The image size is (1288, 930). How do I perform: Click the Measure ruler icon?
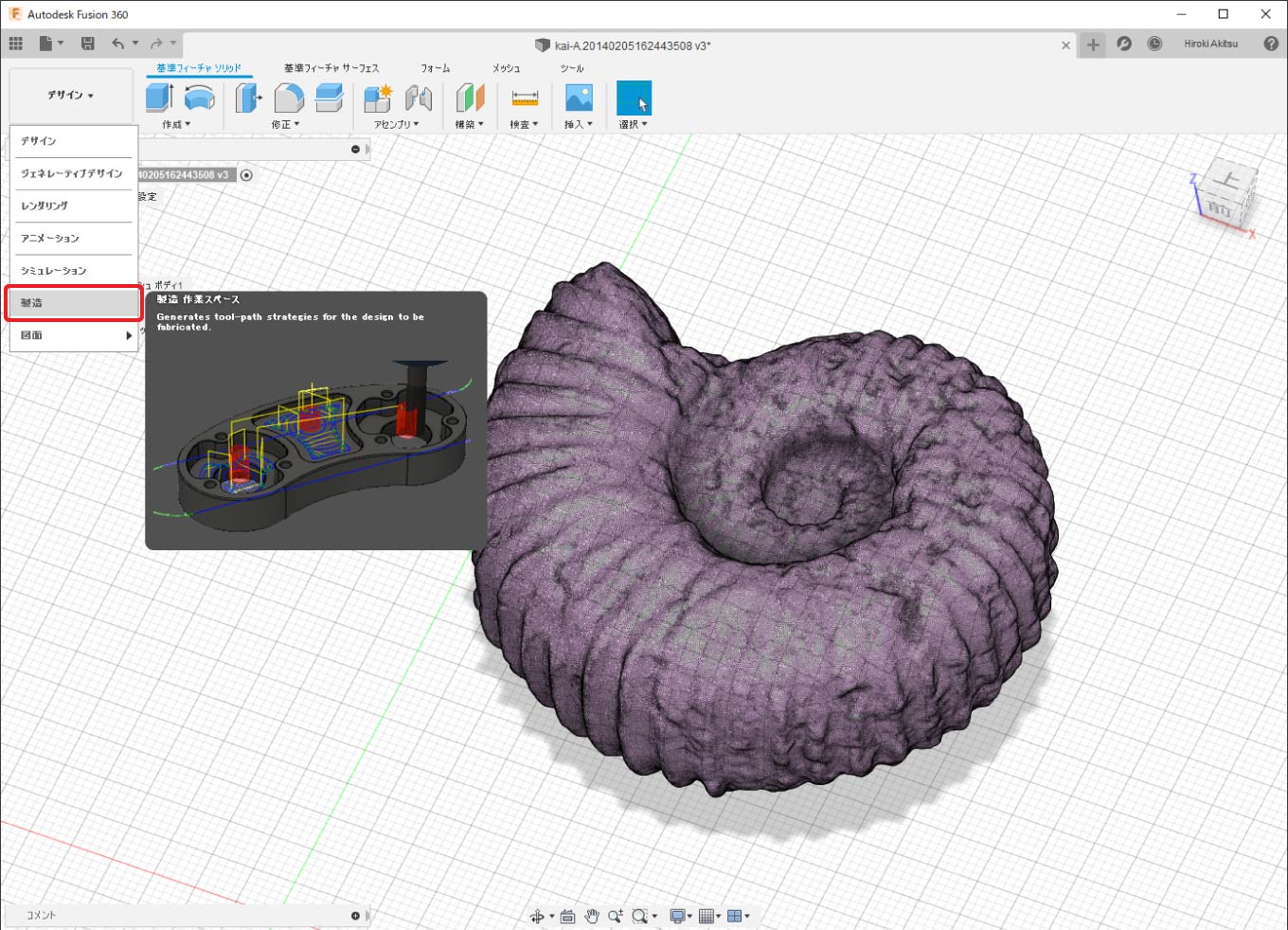tap(525, 98)
